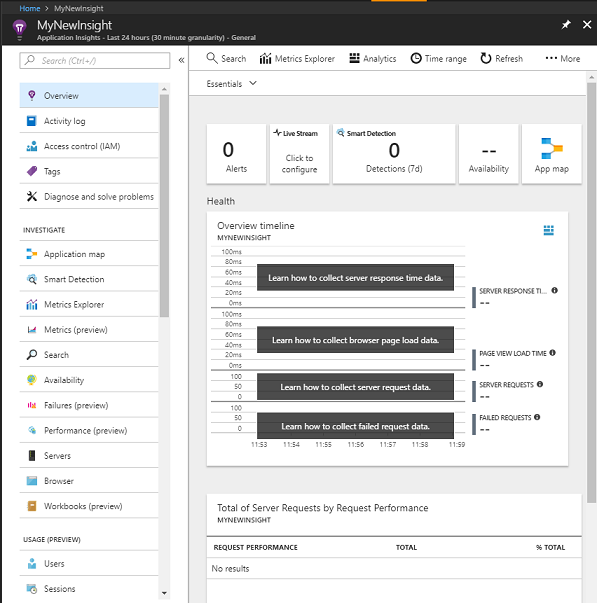Launch Analytics from the toolbar
Image resolution: width=597 pixels, height=603 pixels.
pyautogui.click(x=372, y=58)
